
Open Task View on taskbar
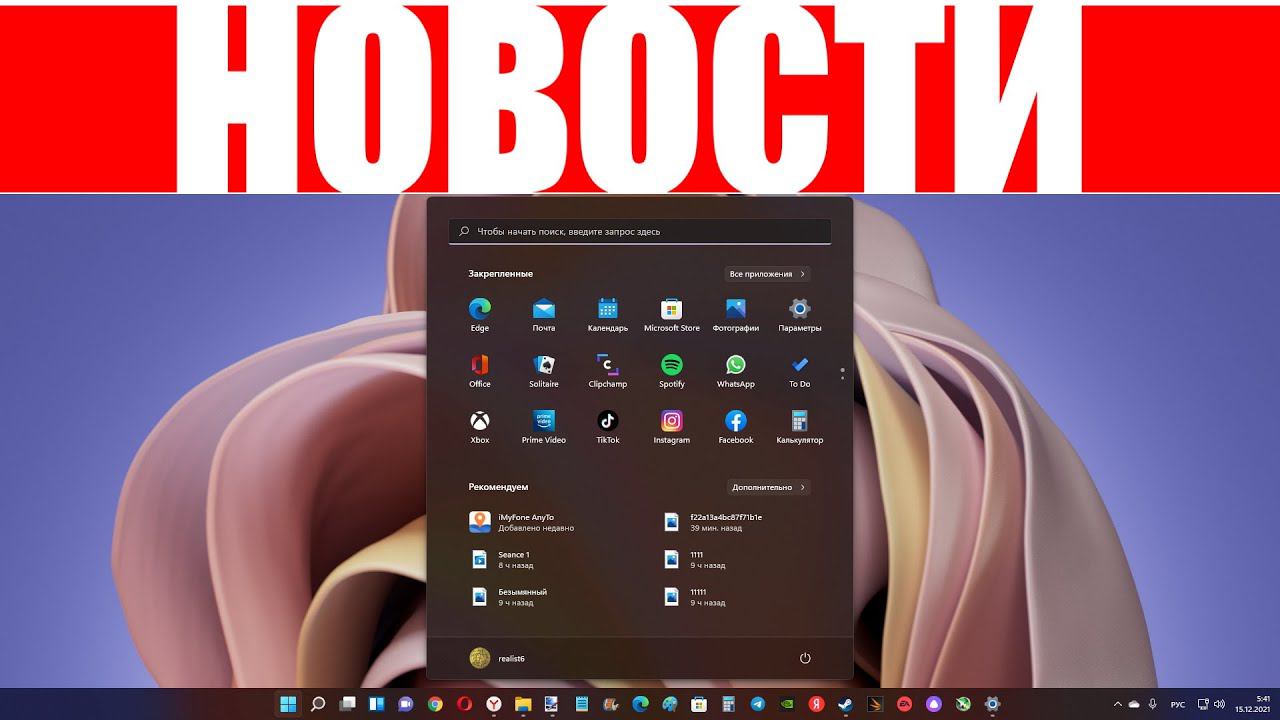point(347,704)
